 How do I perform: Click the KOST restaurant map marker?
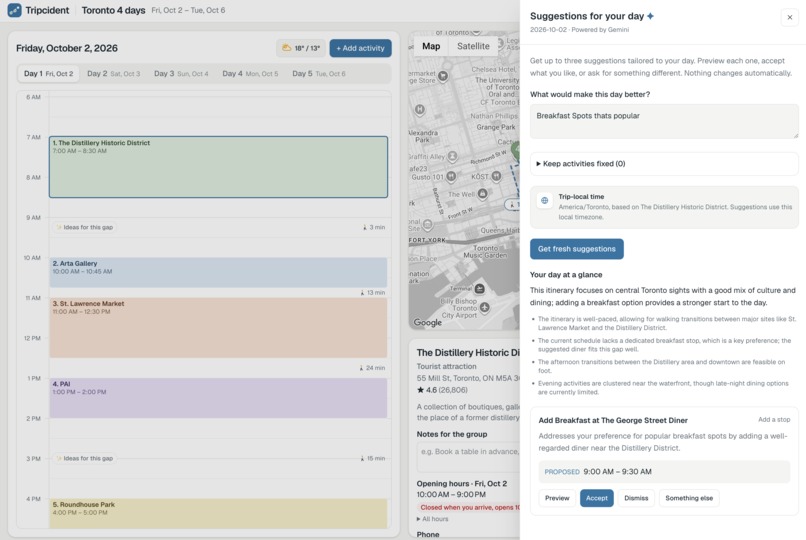496,176
